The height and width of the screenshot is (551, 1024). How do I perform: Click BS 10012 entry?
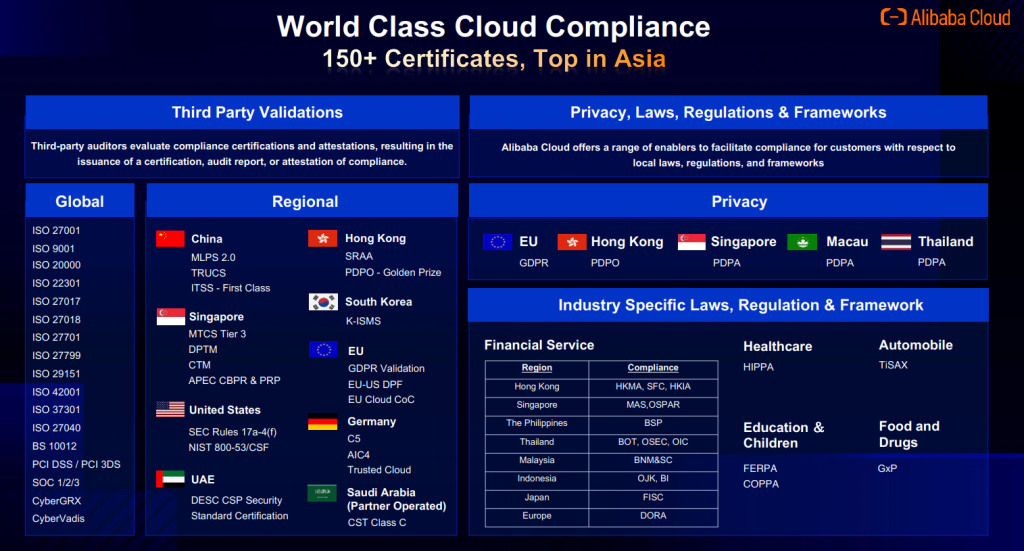tap(54, 447)
